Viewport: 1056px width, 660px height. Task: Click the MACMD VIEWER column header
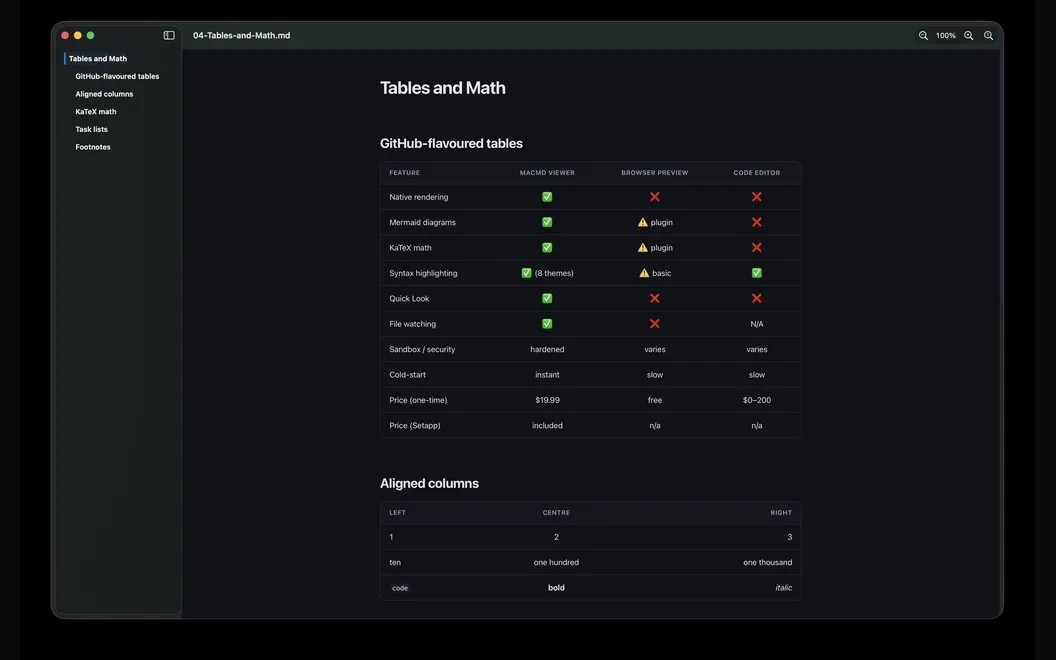coord(547,172)
